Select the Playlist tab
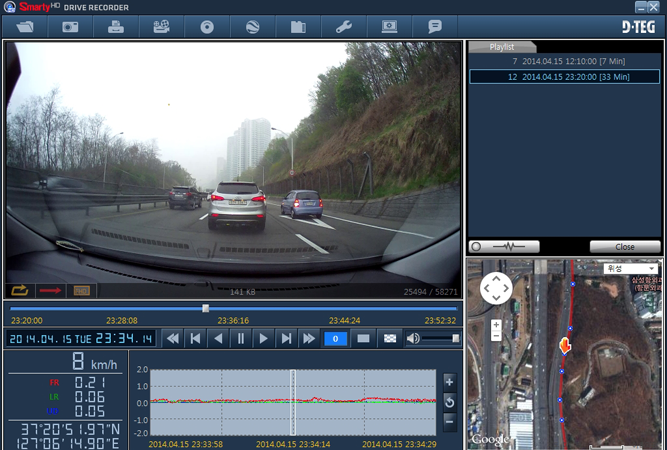The image size is (667, 450). (x=502, y=47)
